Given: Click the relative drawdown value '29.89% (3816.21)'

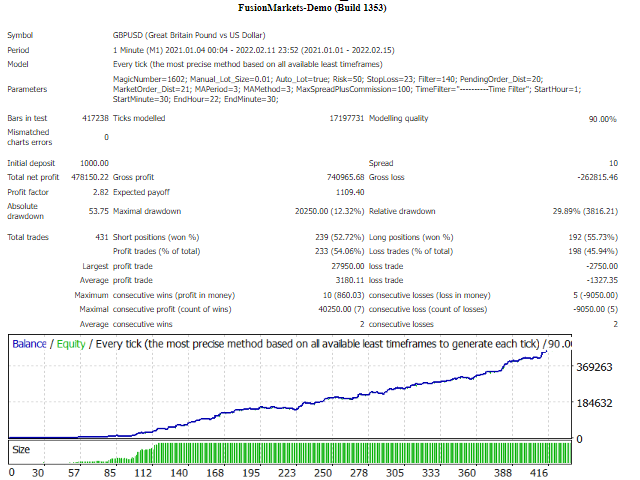Looking at the screenshot, I should [x=585, y=211].
